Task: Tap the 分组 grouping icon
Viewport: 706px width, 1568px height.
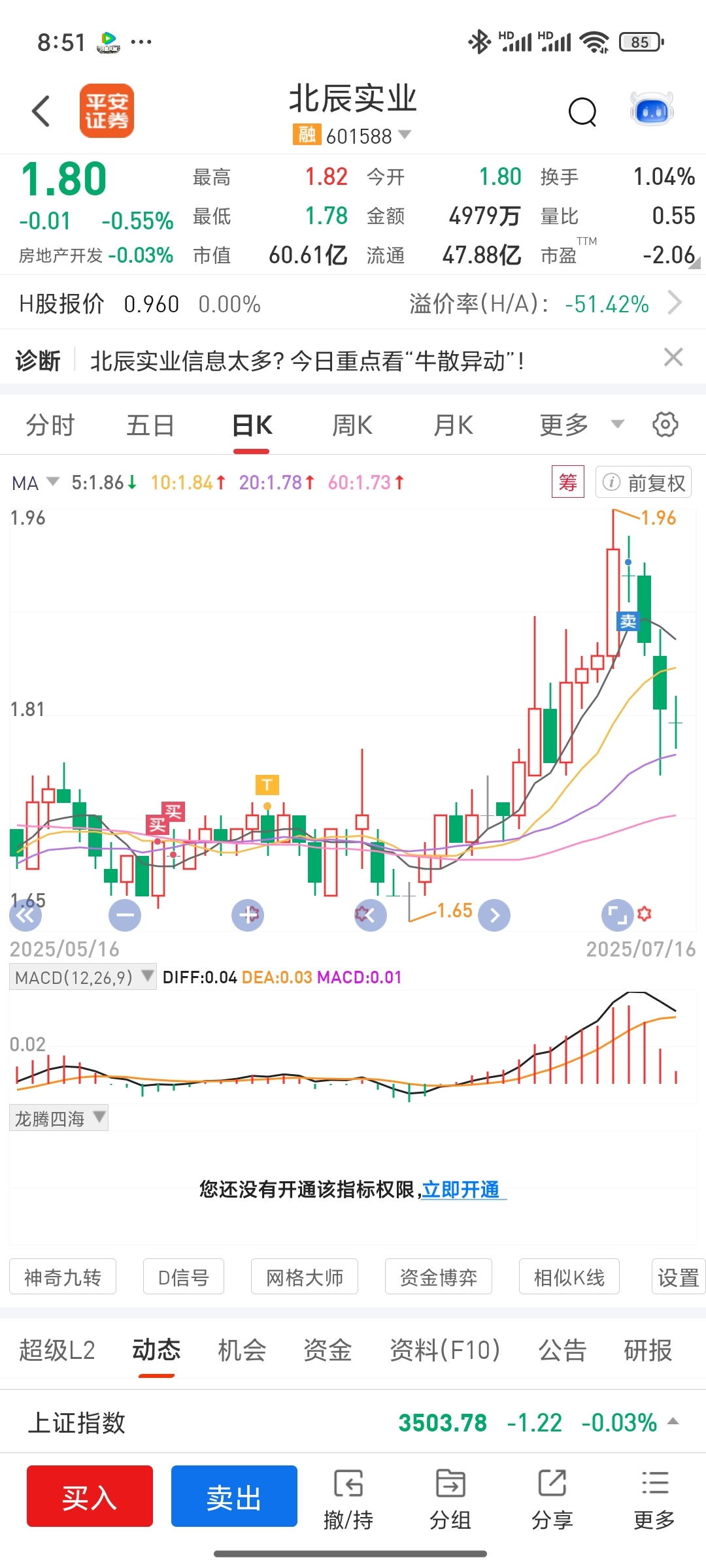Action: click(x=450, y=1500)
